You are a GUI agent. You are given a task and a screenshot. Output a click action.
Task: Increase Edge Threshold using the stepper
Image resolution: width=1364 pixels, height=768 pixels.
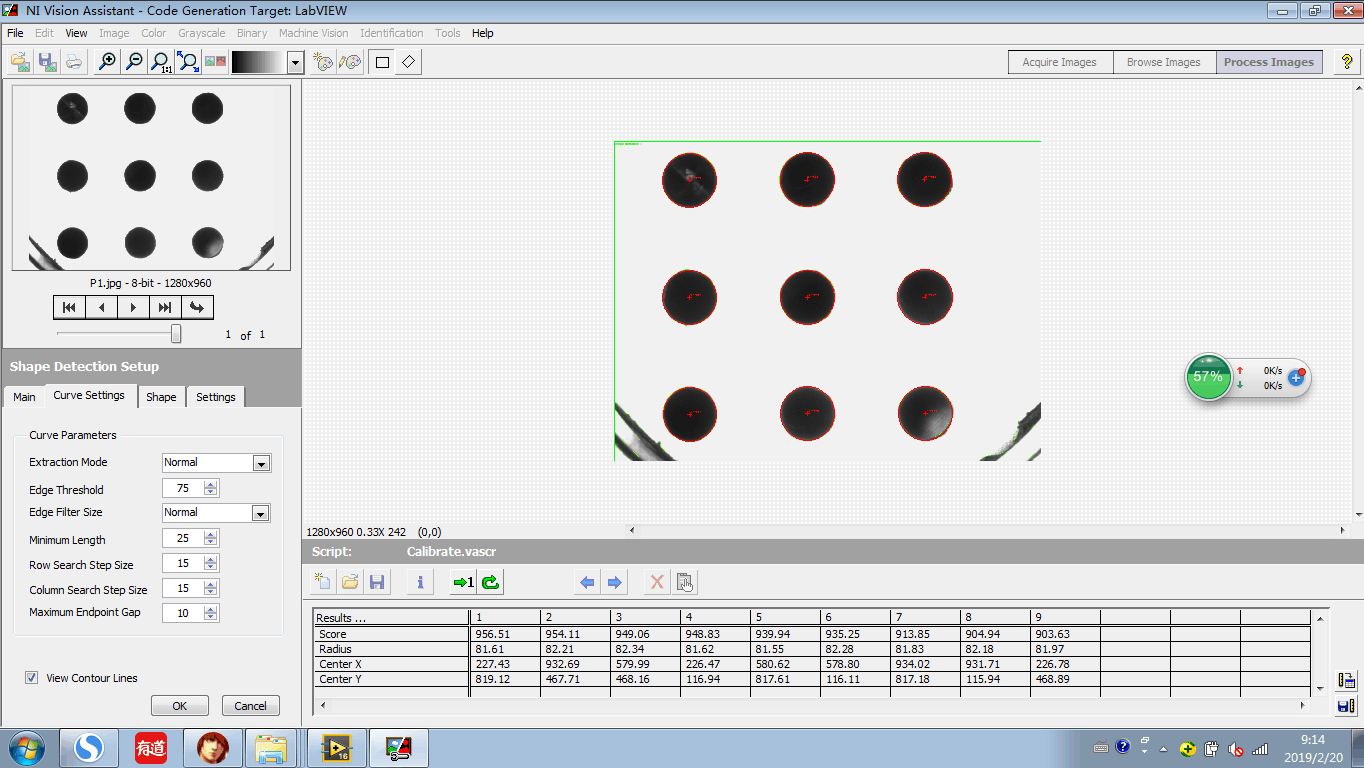pyautogui.click(x=208, y=484)
